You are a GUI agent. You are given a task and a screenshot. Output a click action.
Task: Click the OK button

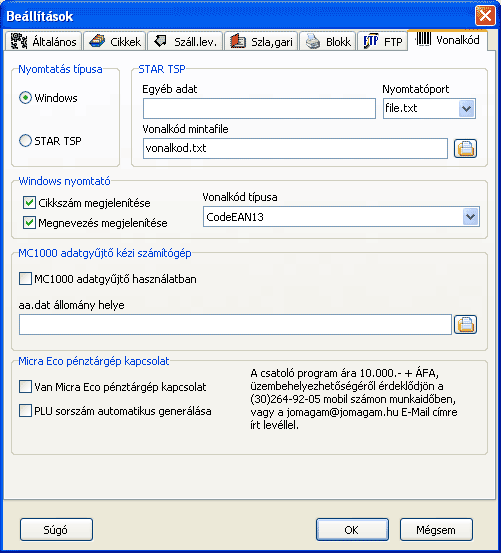352,529
